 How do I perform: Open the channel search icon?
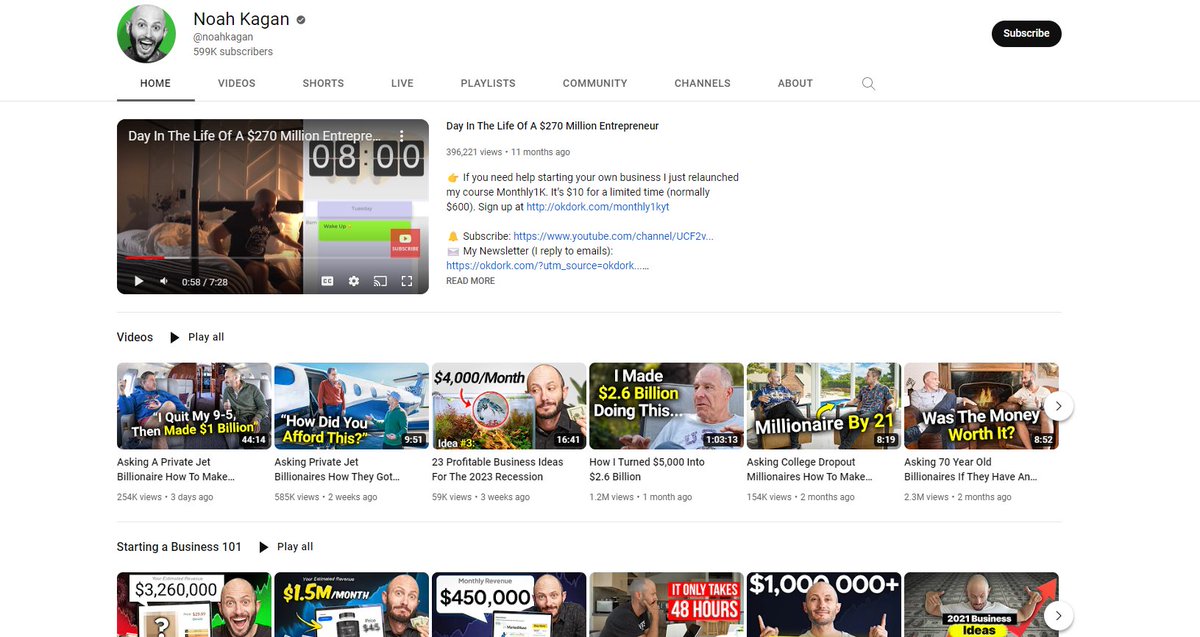coord(868,83)
